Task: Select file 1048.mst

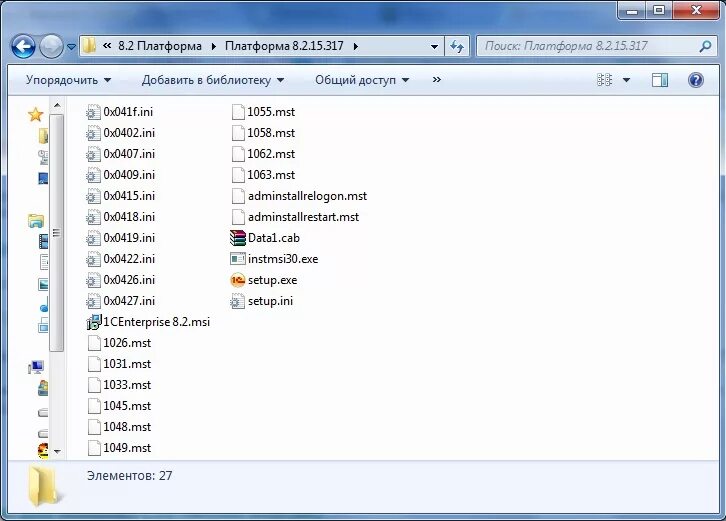Action: pyautogui.click(x=119, y=427)
